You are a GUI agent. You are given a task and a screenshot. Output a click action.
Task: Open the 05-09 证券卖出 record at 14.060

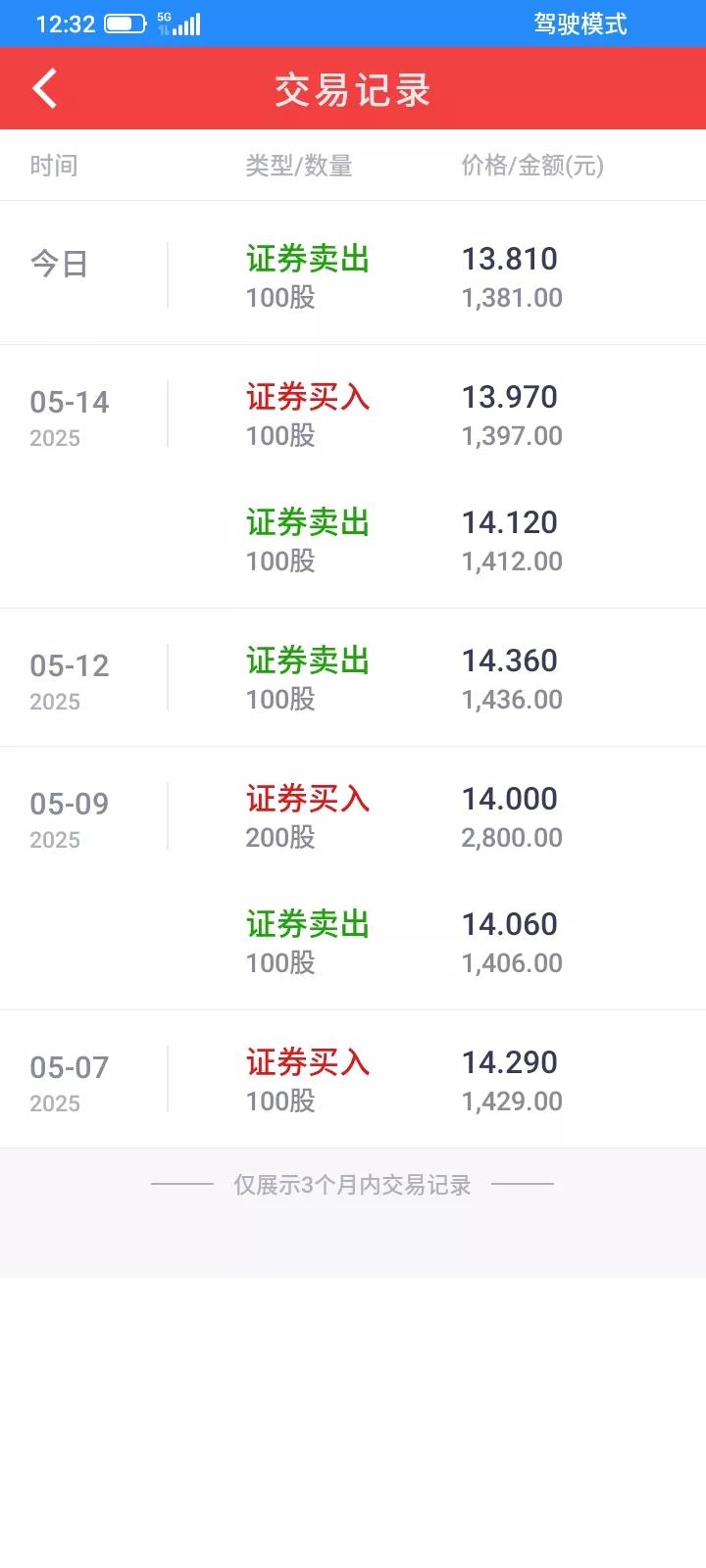353,941
